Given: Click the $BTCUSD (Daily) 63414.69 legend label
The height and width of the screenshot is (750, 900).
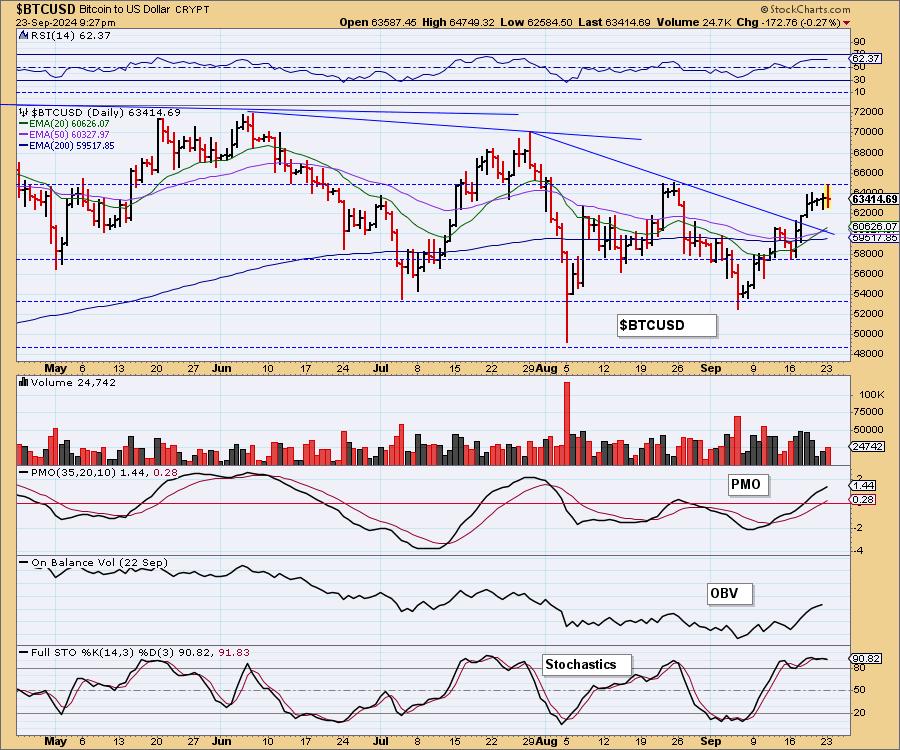Looking at the screenshot, I should tap(106, 112).
